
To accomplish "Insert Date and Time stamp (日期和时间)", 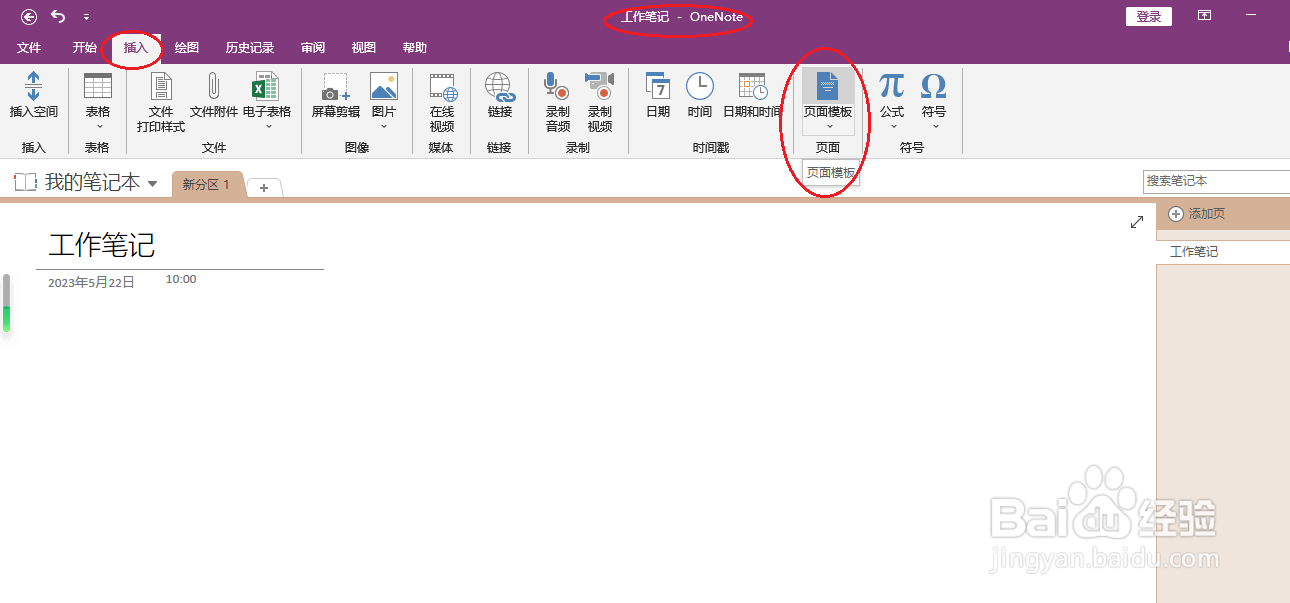I will (752, 86).
